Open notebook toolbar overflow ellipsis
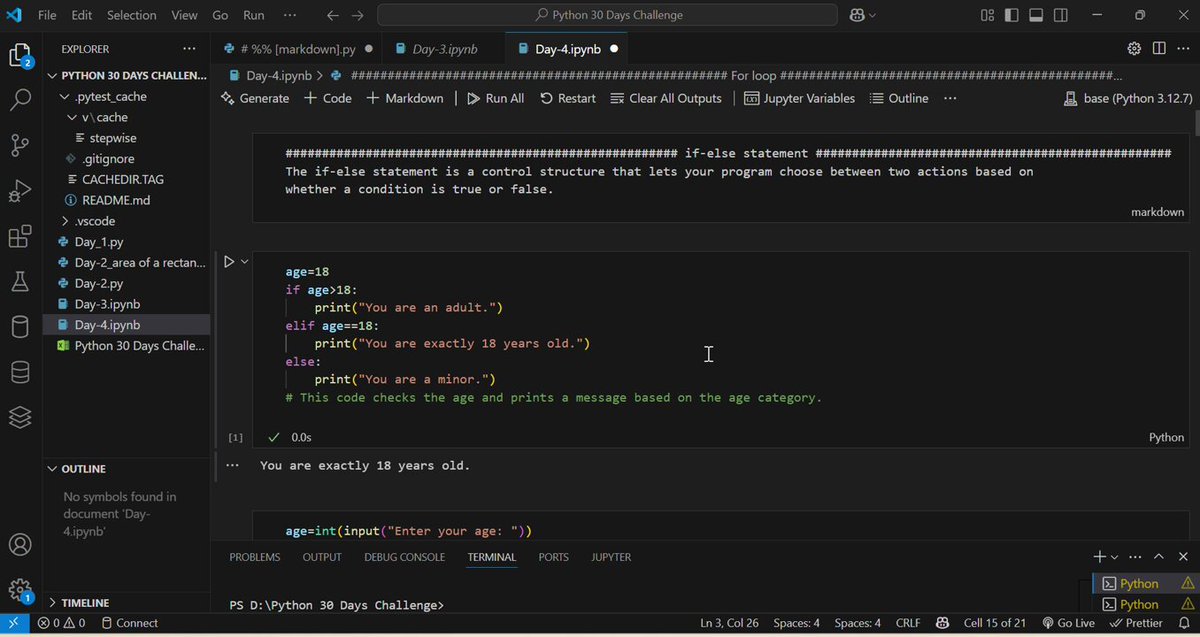The height and width of the screenshot is (637, 1200). click(x=950, y=98)
